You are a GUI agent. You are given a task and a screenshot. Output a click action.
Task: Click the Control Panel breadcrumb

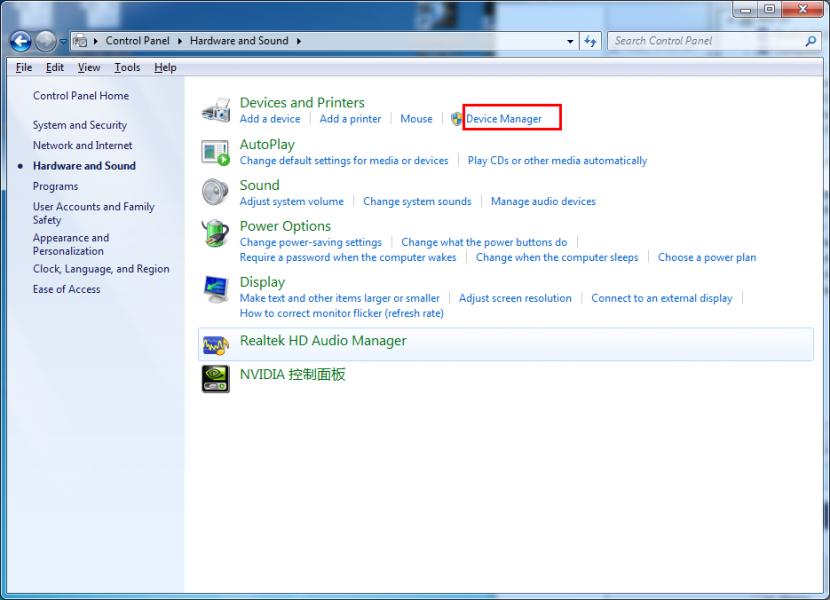coord(138,41)
